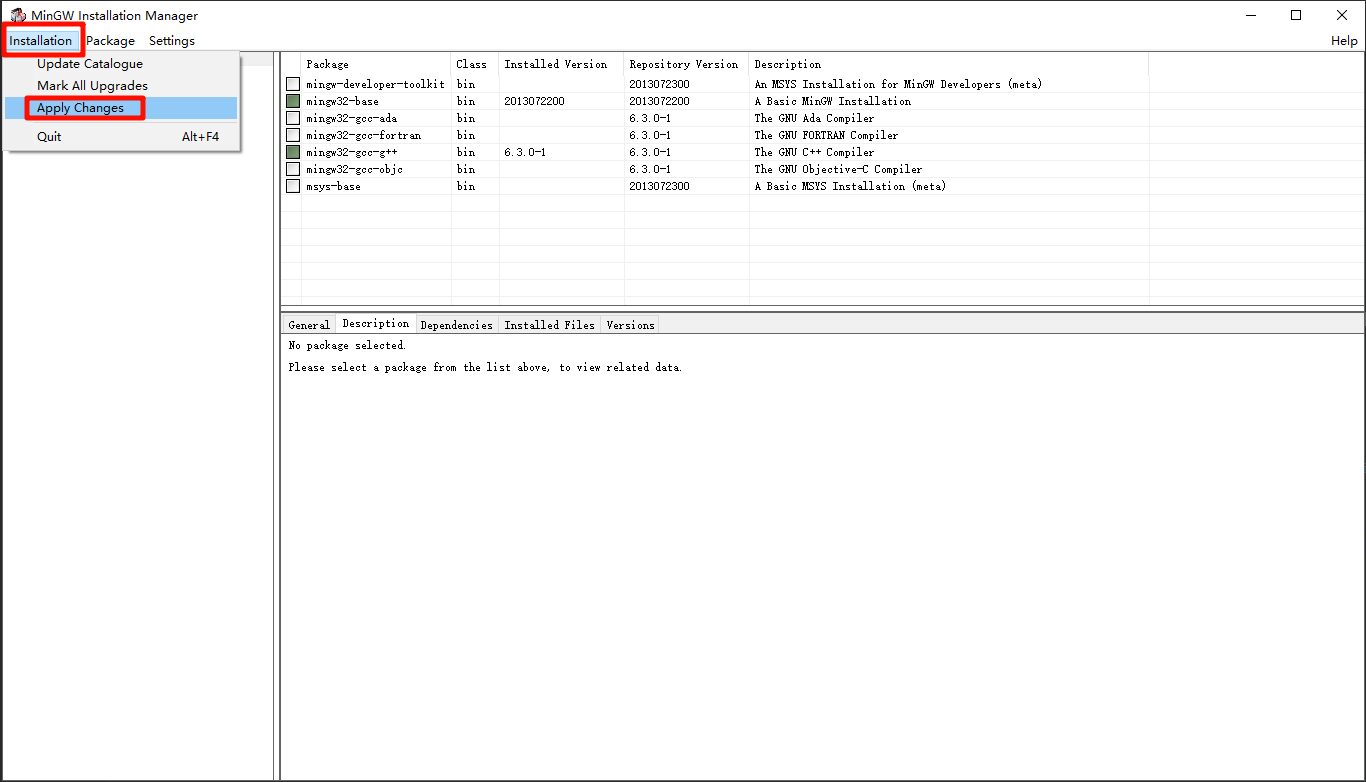The image size is (1366, 782).
Task: Mark the mingw32-gcc-ada checkbox
Action: pos(293,118)
